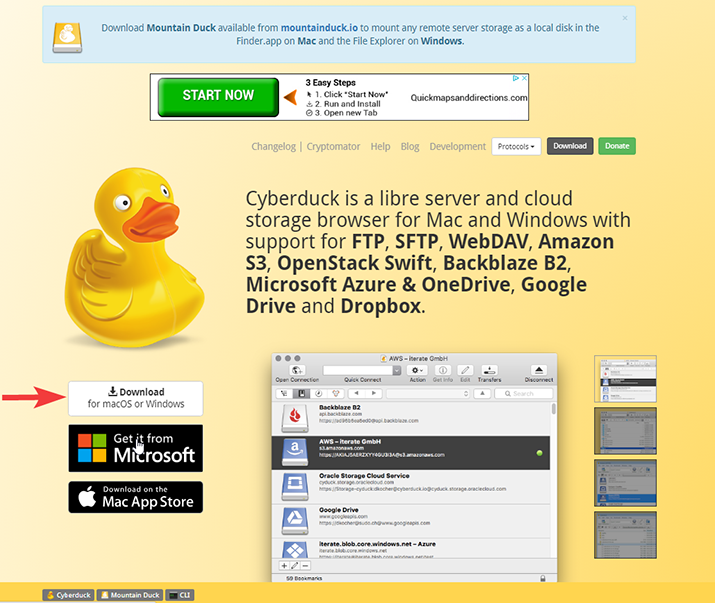Click the 'Google Drive' bookmark title
The width and height of the screenshot is (715, 603).
[x=339, y=509]
